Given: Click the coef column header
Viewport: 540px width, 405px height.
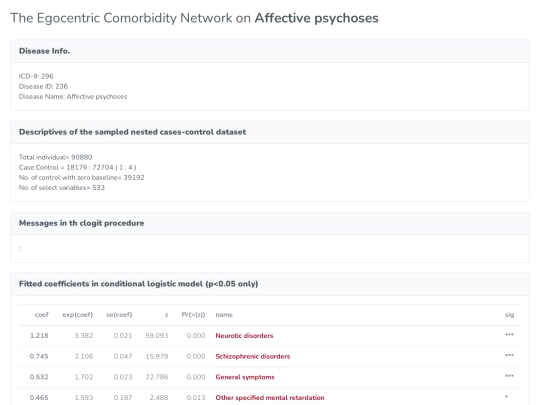Looking at the screenshot, I should click(42, 315).
